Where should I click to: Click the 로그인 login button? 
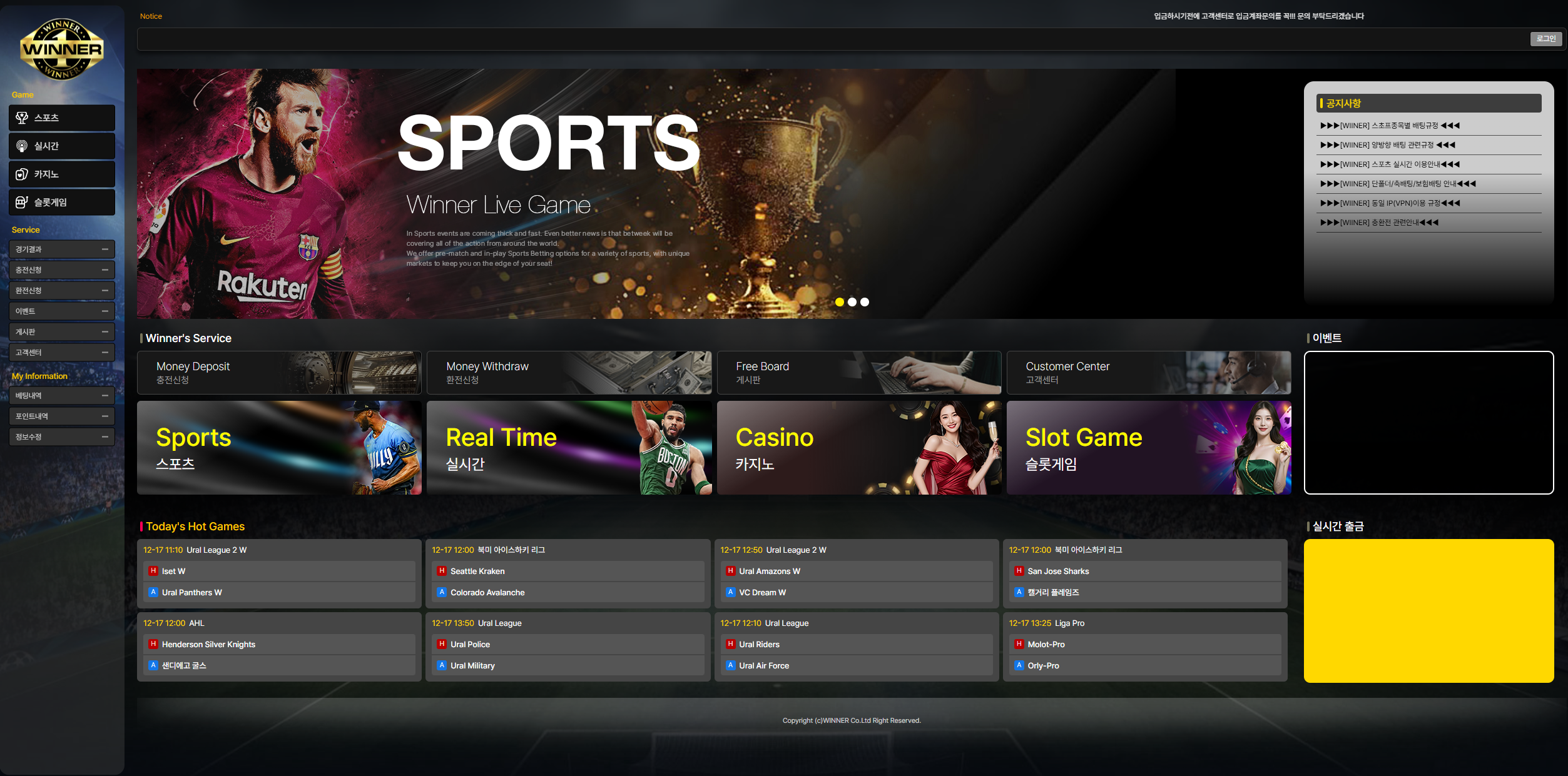click(1545, 39)
